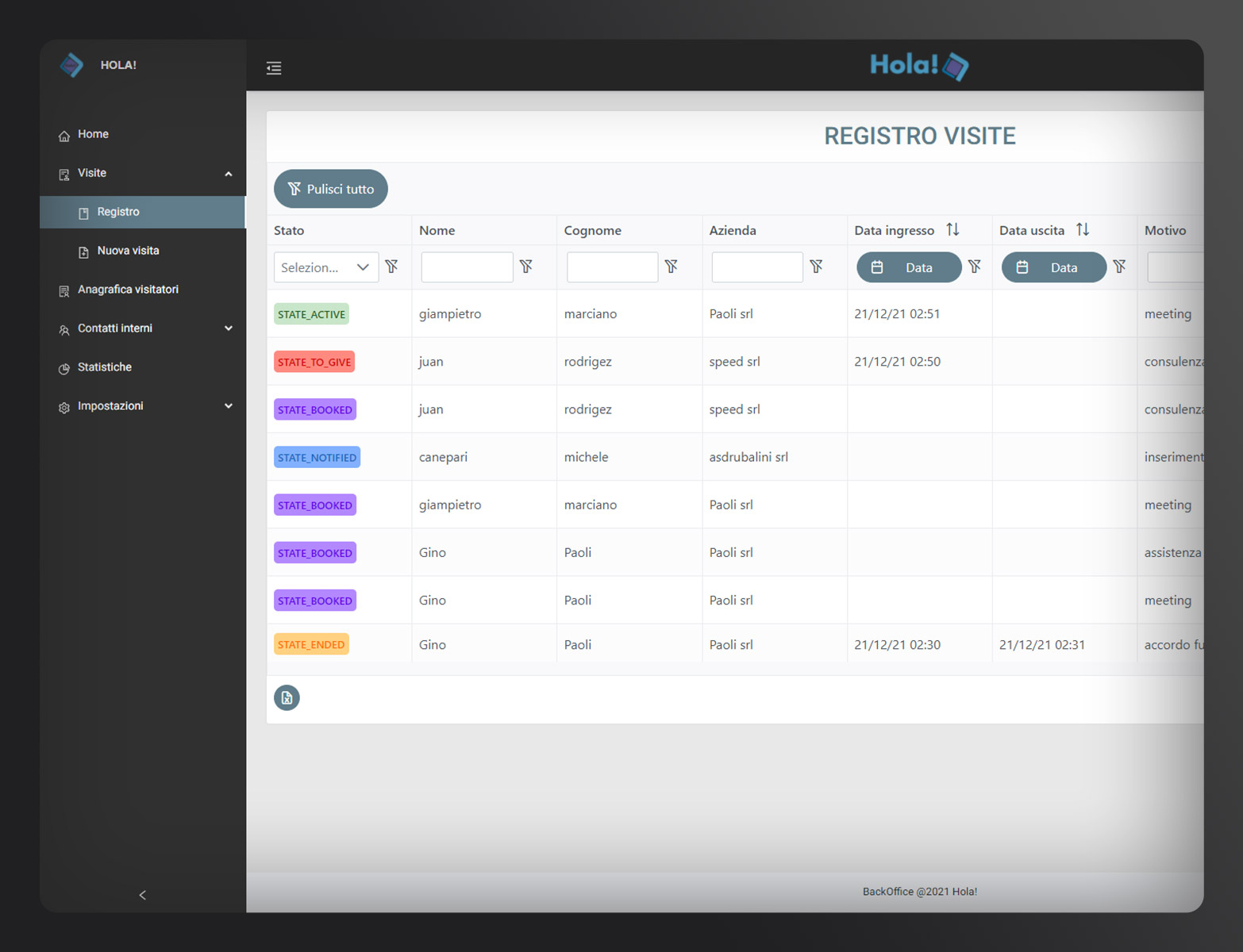This screenshot has height=952, width=1243.
Task: Sort by Data ingresso arrows icon
Action: (953, 230)
